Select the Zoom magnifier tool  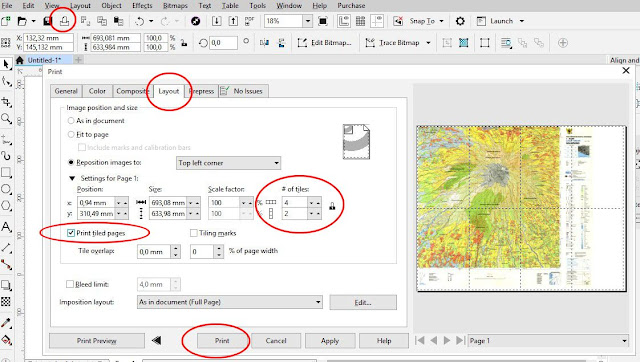(6, 118)
